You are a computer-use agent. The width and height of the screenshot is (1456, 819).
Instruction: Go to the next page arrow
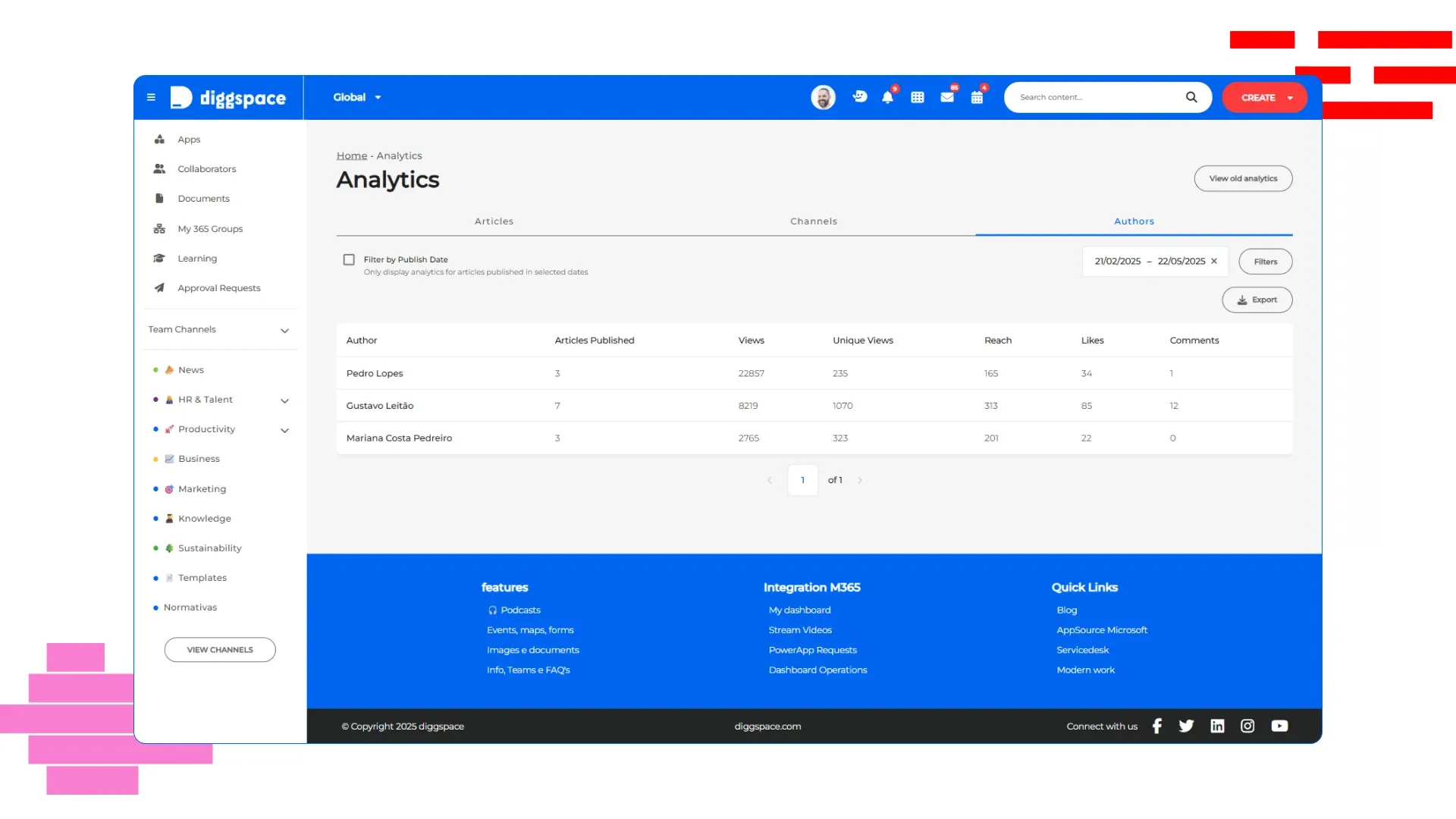(860, 480)
